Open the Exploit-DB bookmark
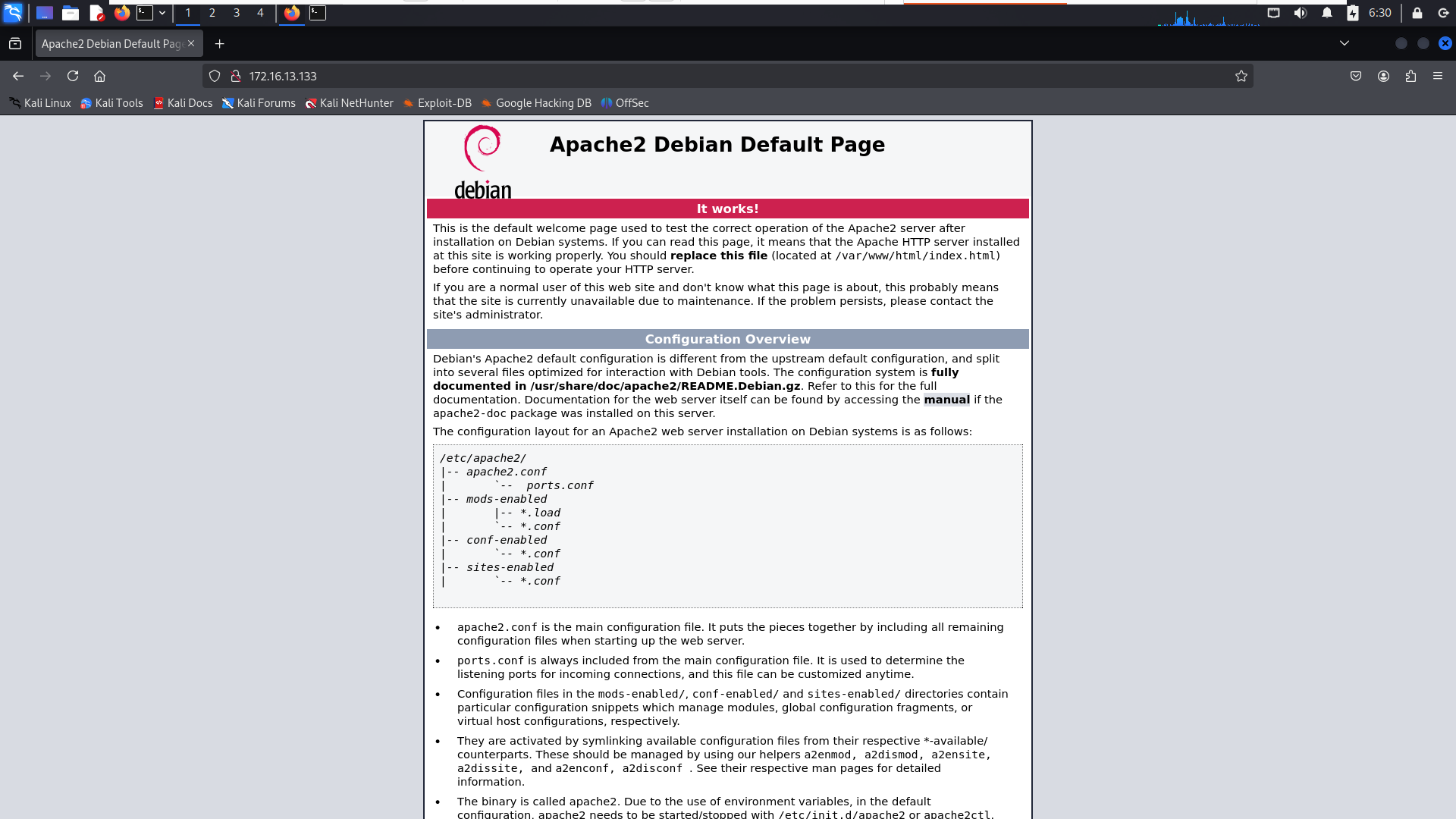The image size is (1456, 819). 437,103
